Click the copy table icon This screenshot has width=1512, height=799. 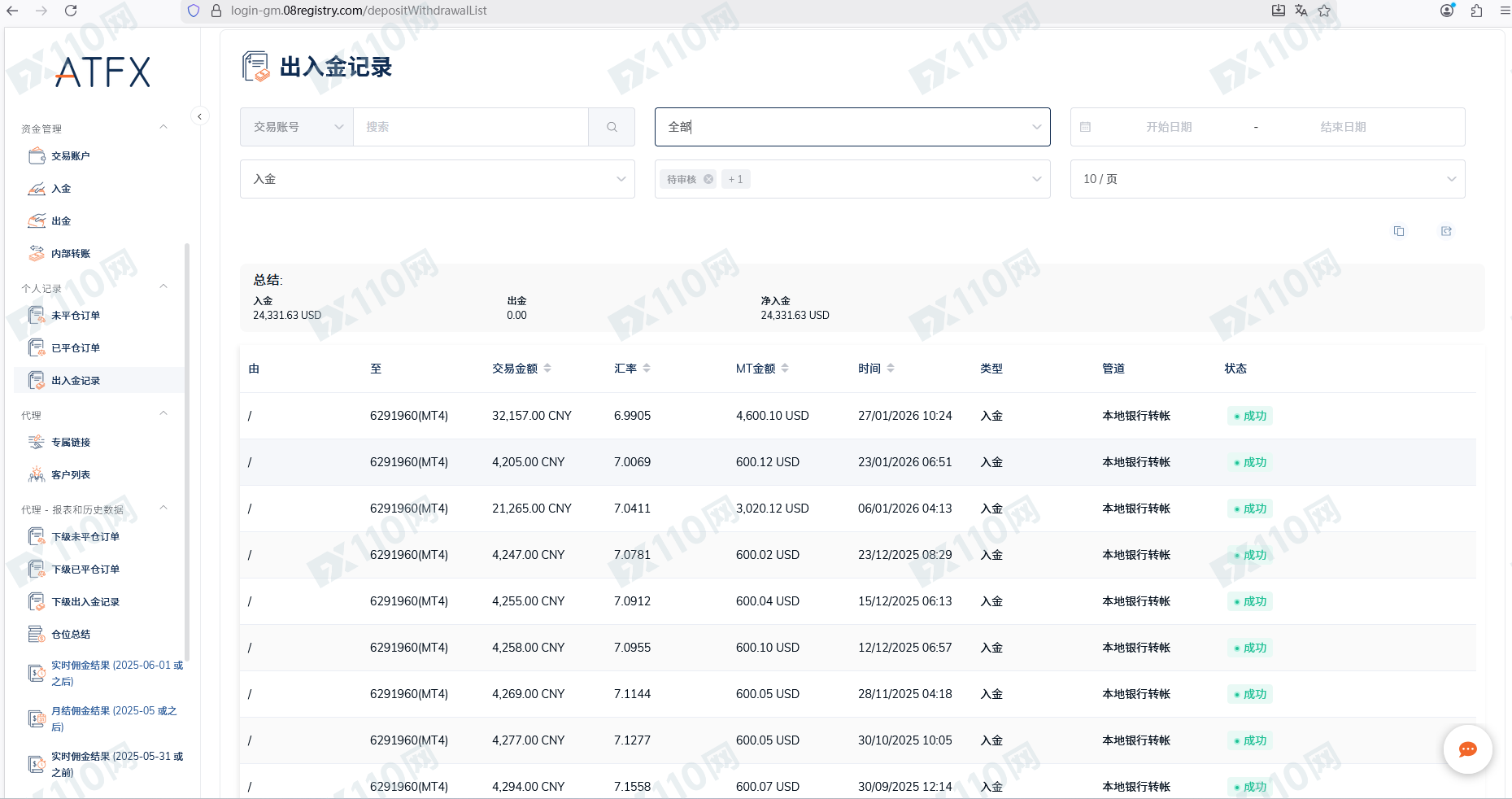point(1399,231)
